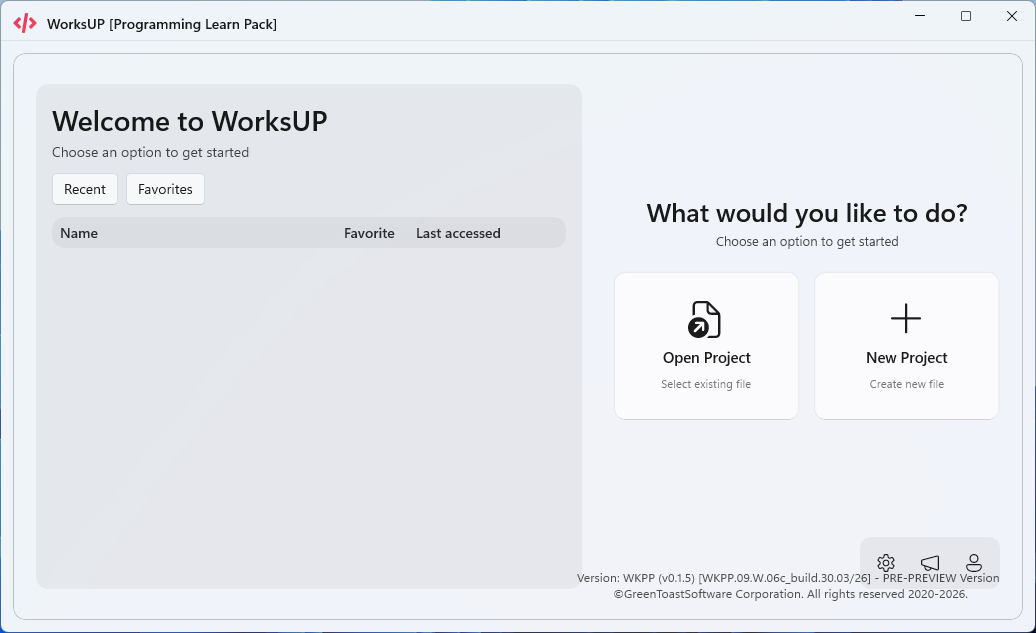The image size is (1036, 633).
Task: Minimize the WorksUP window
Action: click(920, 16)
